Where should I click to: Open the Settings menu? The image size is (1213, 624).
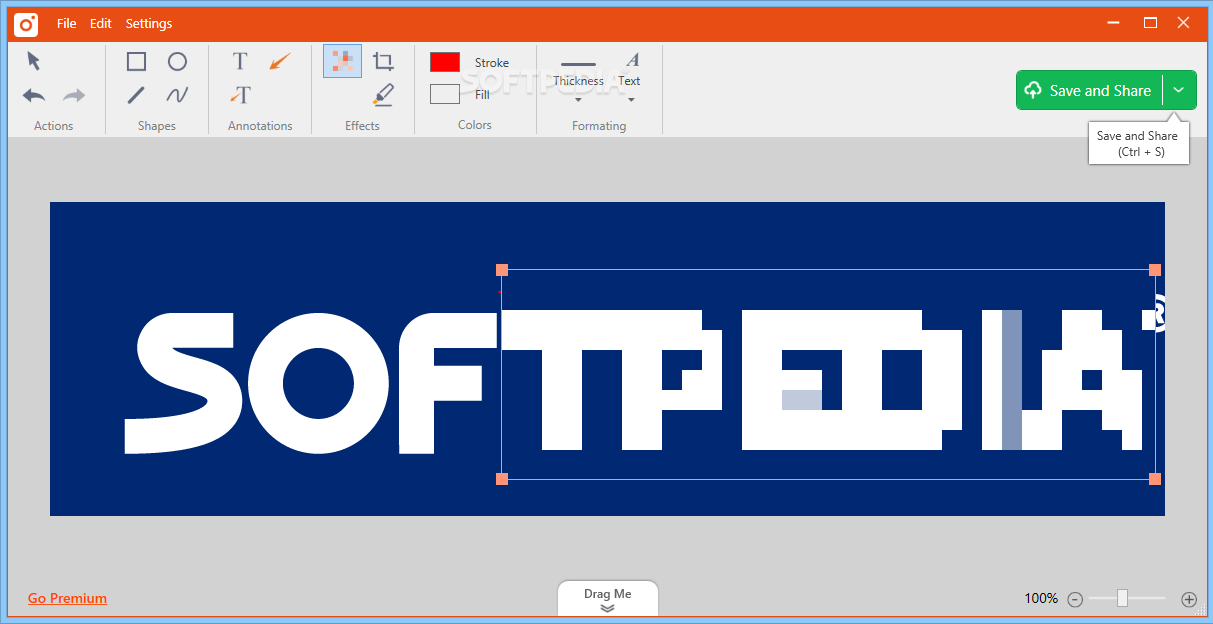(x=149, y=23)
